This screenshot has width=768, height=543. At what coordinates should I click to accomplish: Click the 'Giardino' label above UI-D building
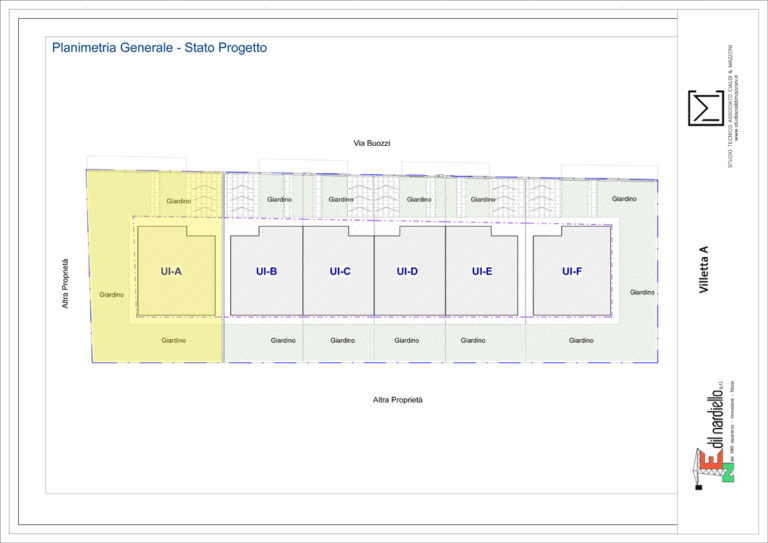tap(419, 200)
